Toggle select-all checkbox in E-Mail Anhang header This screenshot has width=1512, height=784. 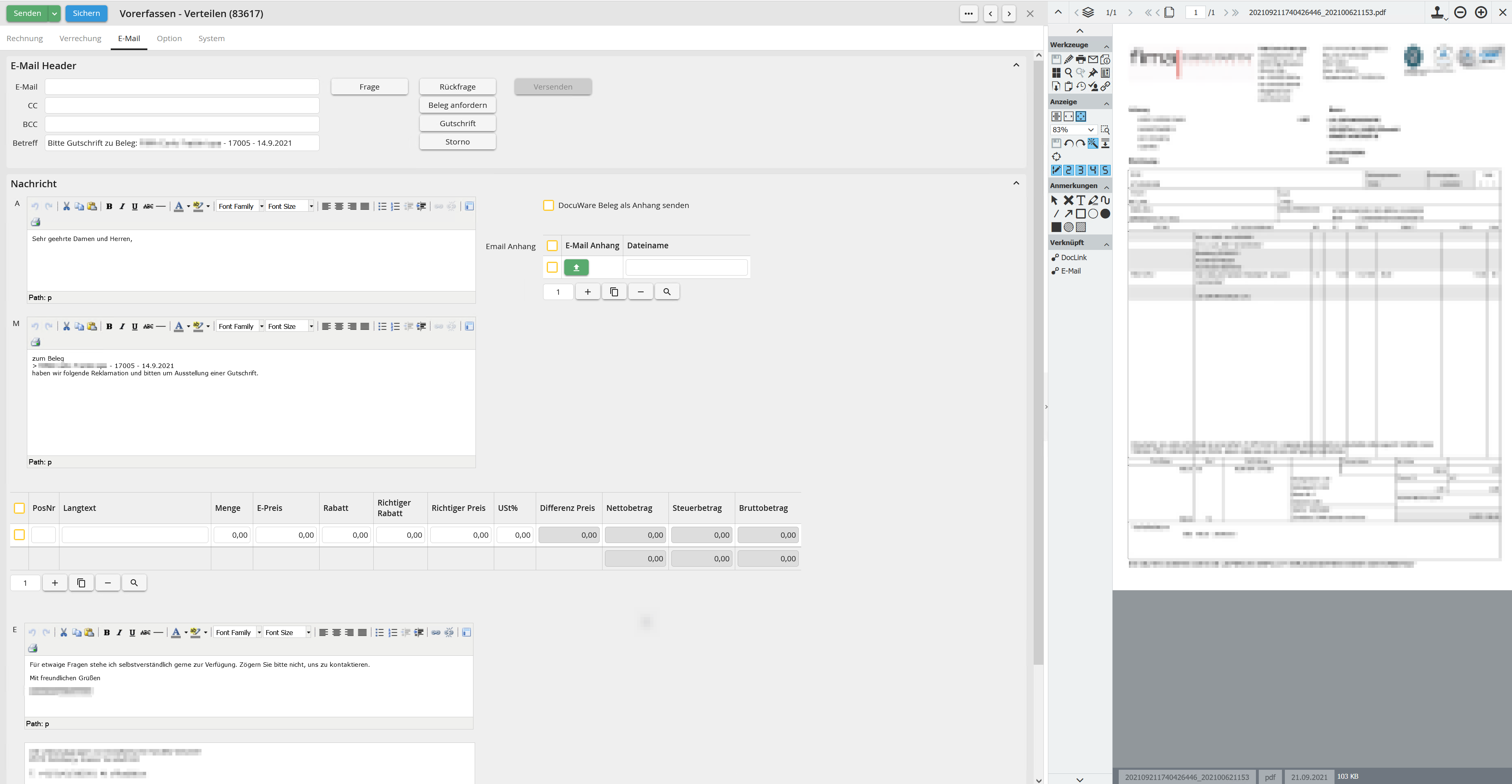tap(552, 245)
